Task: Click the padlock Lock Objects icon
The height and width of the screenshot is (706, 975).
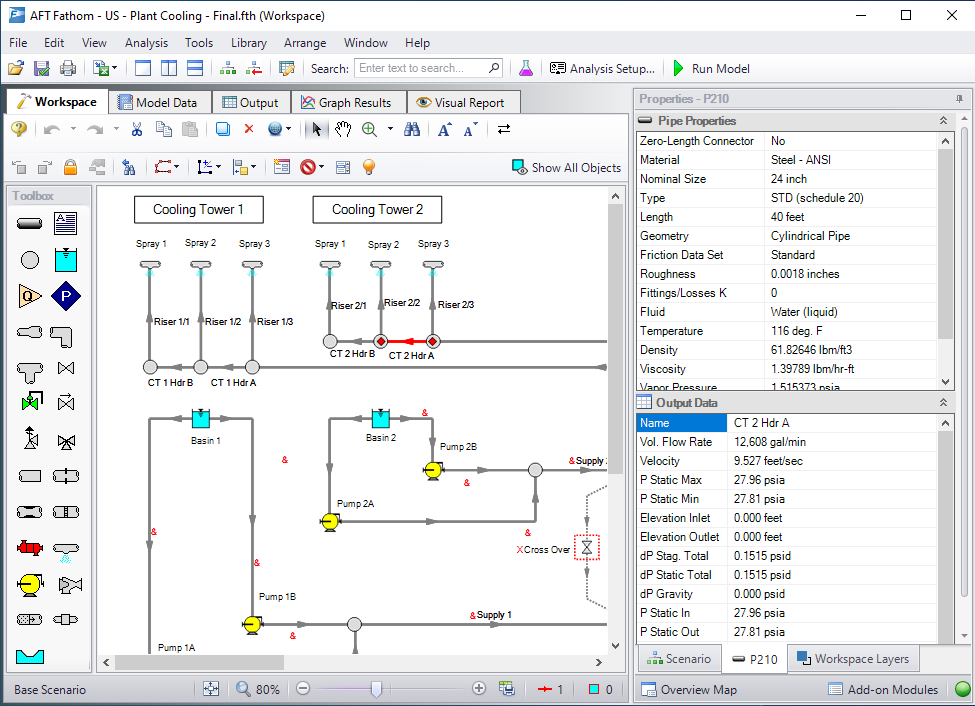Action: pos(71,167)
